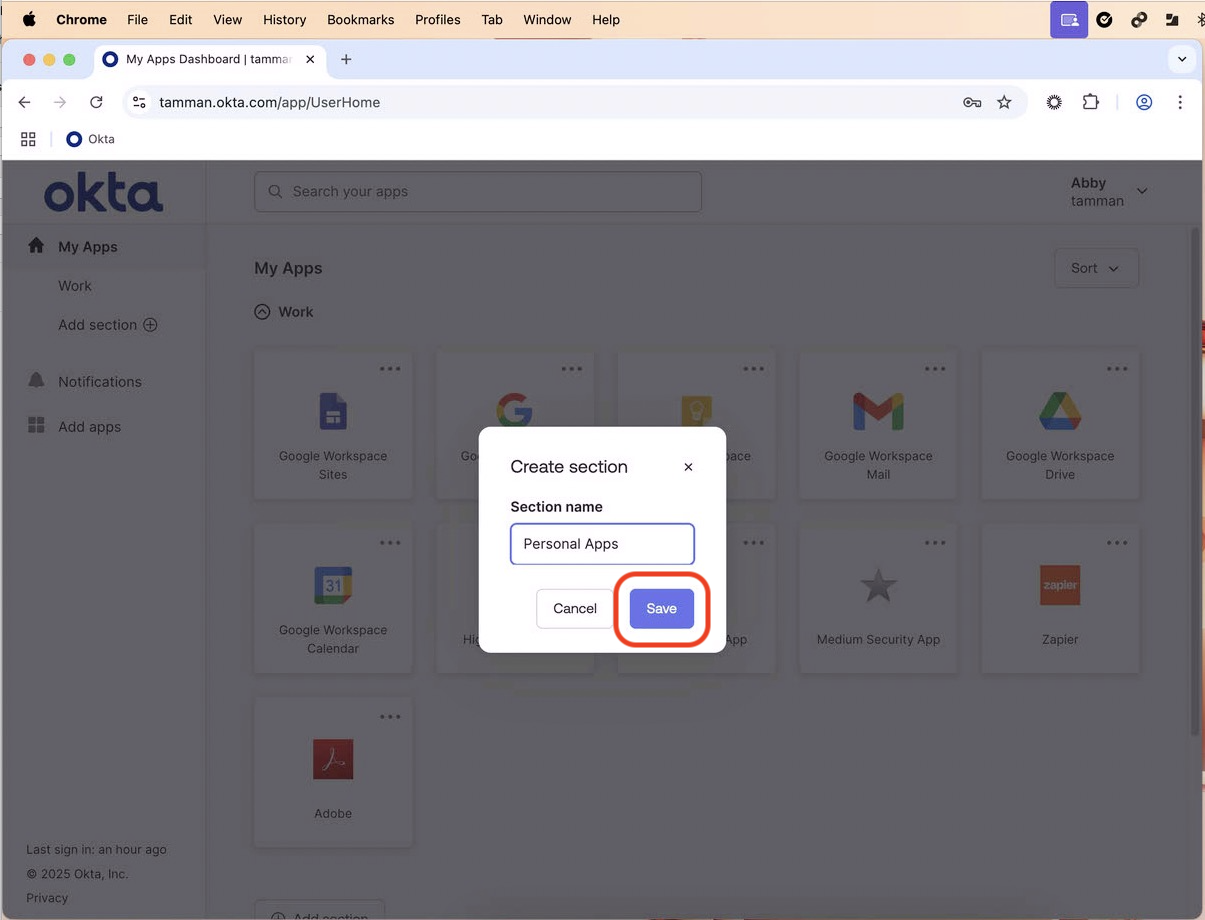Open options menu on Google Workspace Drive tile
1205x920 pixels.
(x=1117, y=369)
